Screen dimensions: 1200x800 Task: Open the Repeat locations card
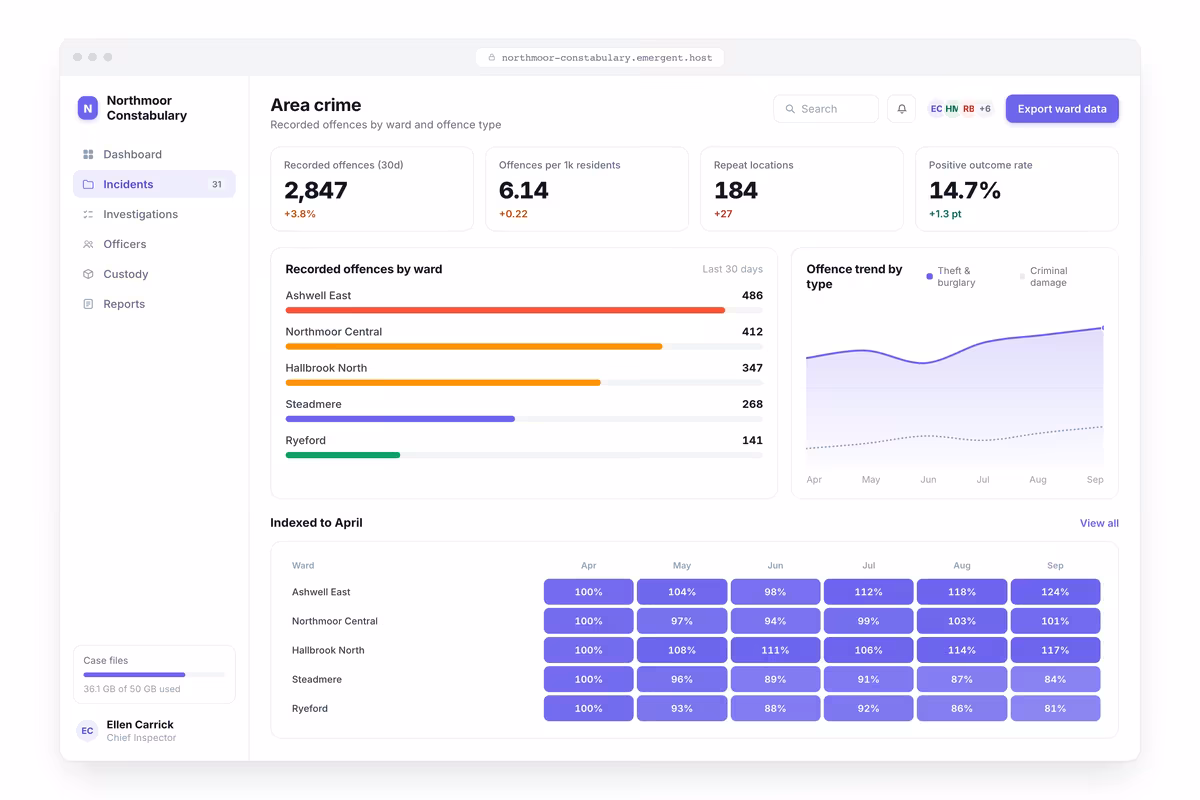click(x=802, y=189)
